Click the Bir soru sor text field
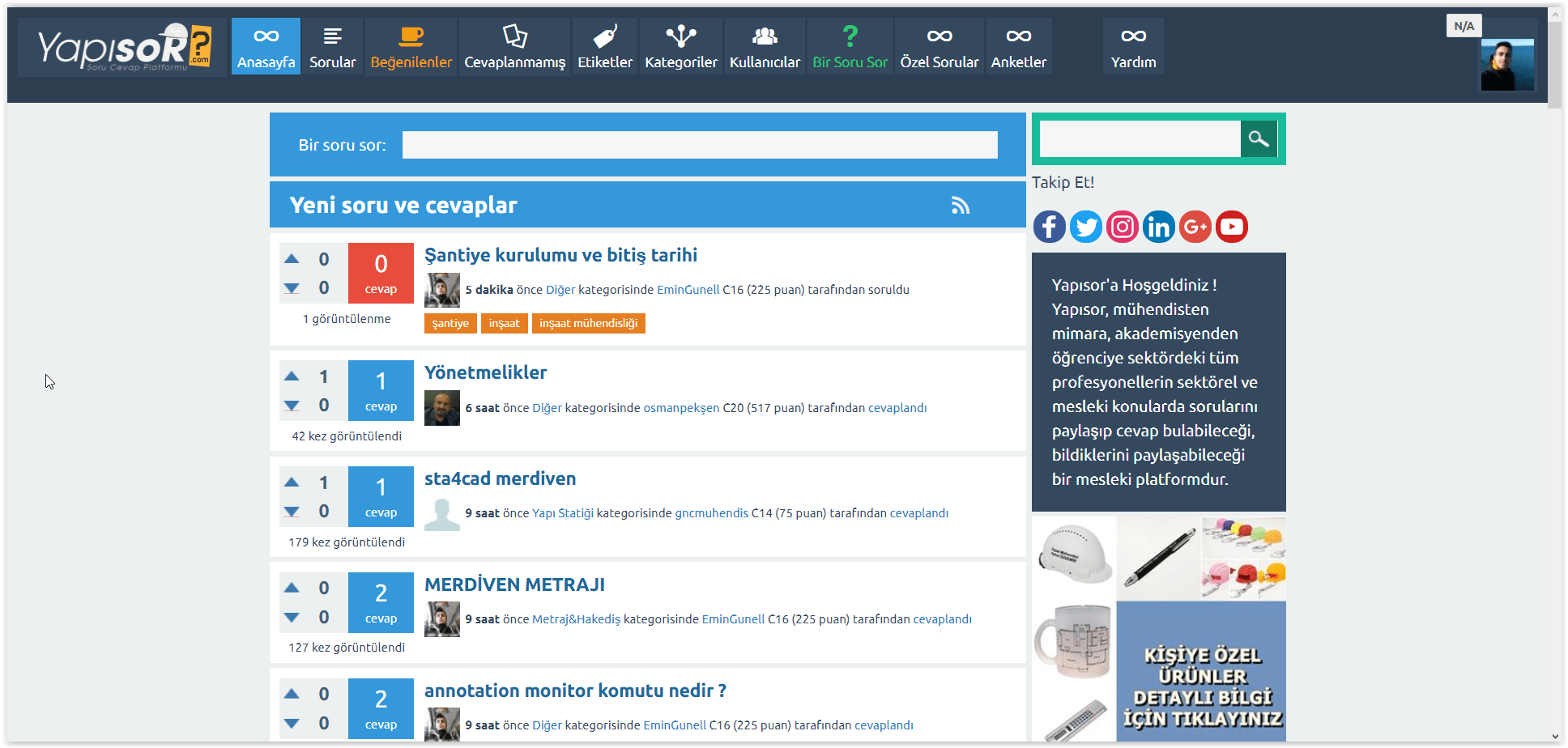The width and height of the screenshot is (1568, 748). pyautogui.click(x=699, y=145)
